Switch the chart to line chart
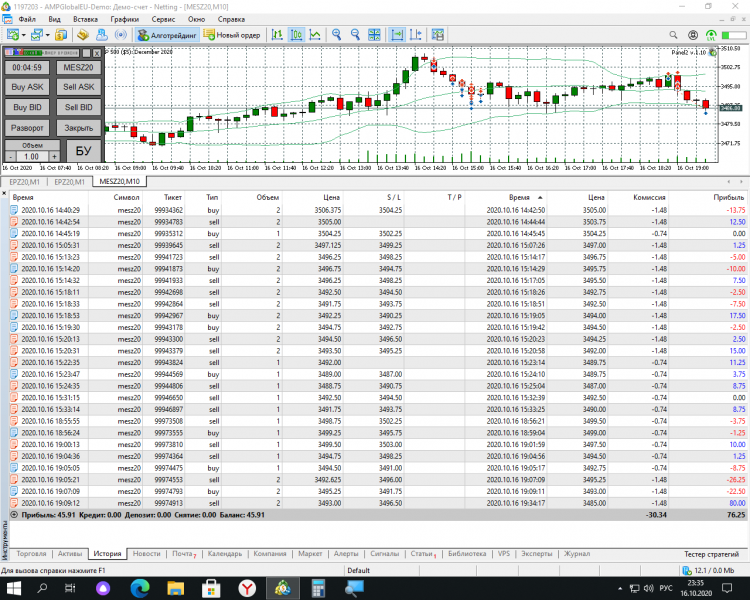 point(315,34)
